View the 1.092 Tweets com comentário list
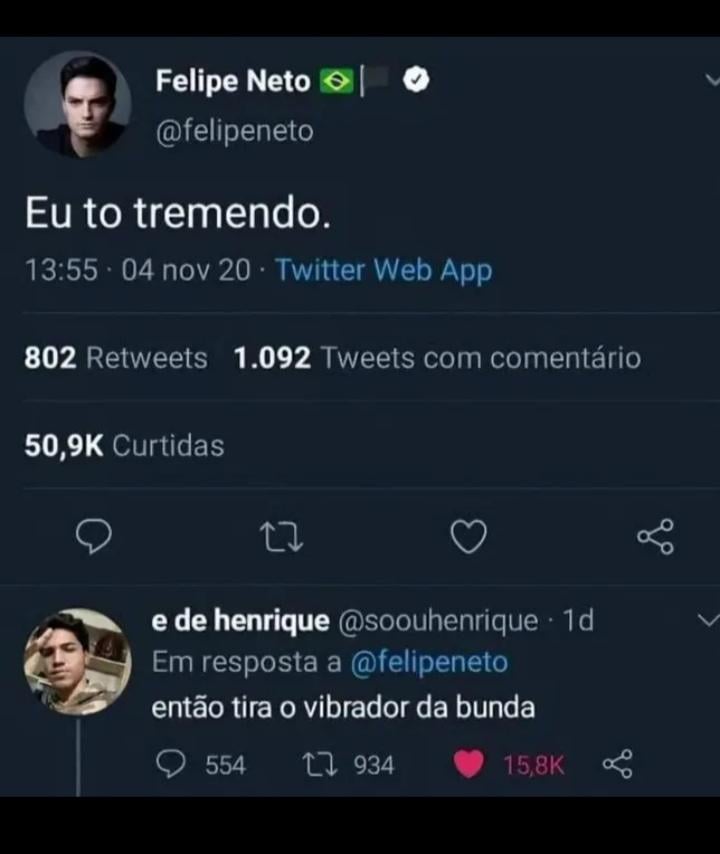 437,358
